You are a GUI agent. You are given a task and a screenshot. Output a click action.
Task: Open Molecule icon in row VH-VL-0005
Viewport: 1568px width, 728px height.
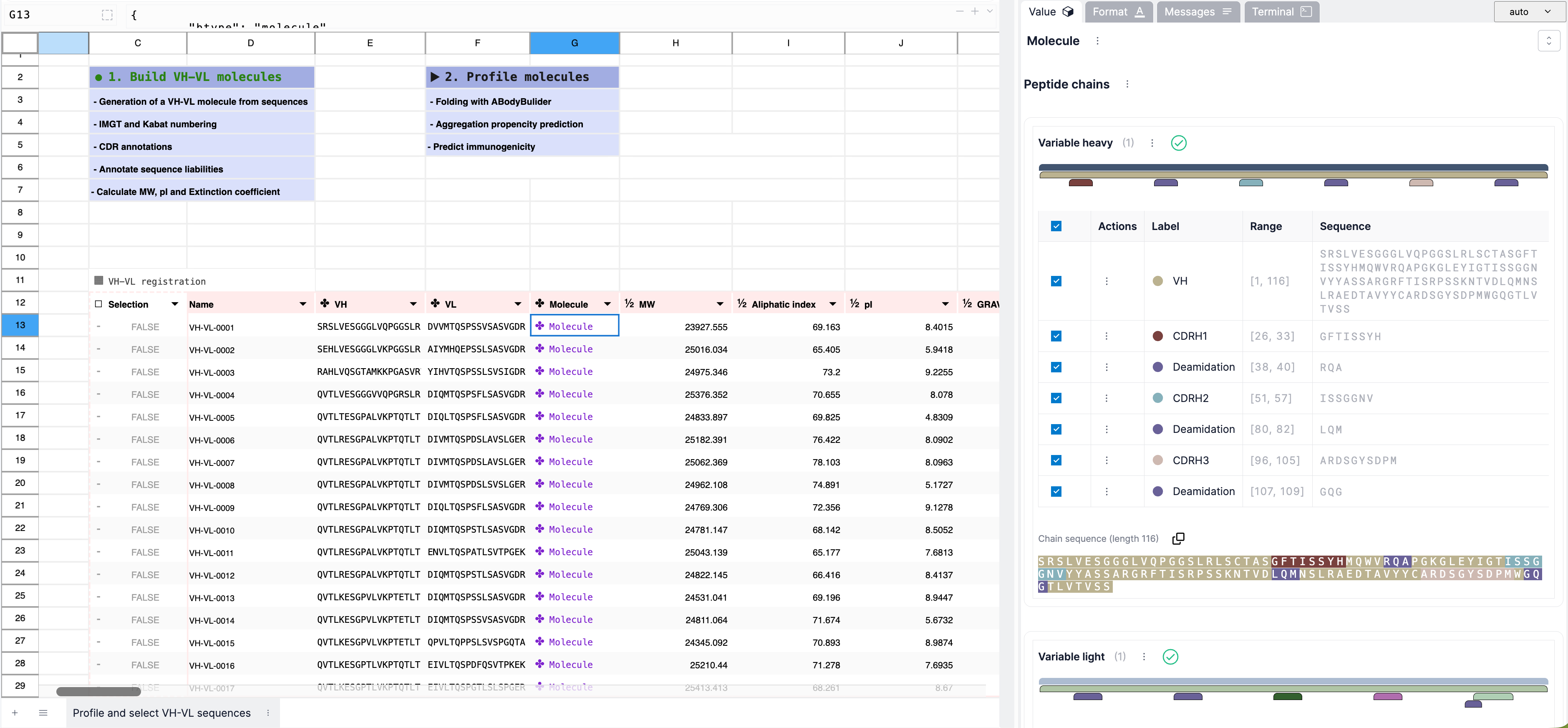(x=539, y=416)
